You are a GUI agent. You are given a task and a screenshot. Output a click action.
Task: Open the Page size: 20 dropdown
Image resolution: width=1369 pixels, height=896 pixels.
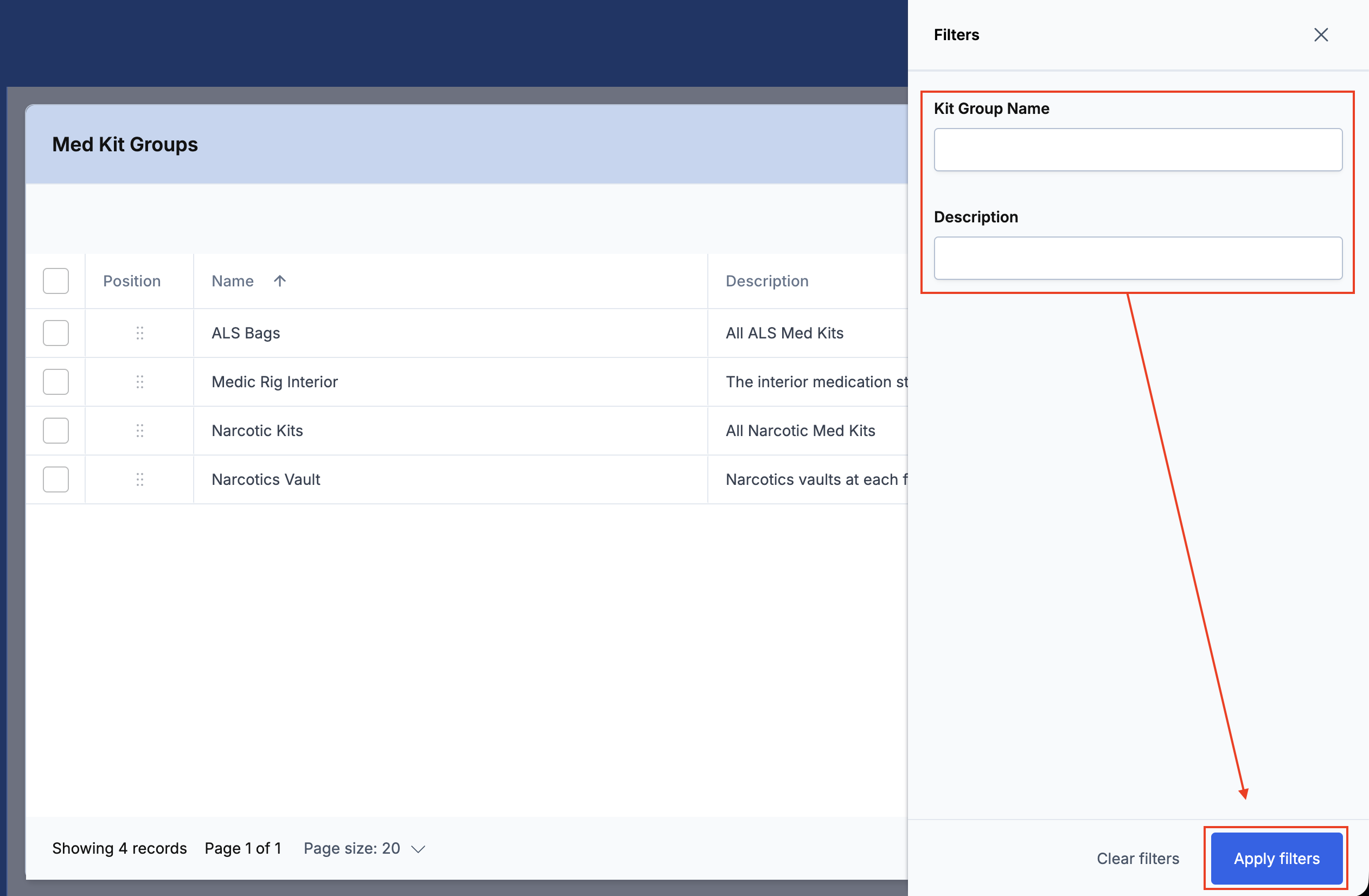(x=364, y=848)
